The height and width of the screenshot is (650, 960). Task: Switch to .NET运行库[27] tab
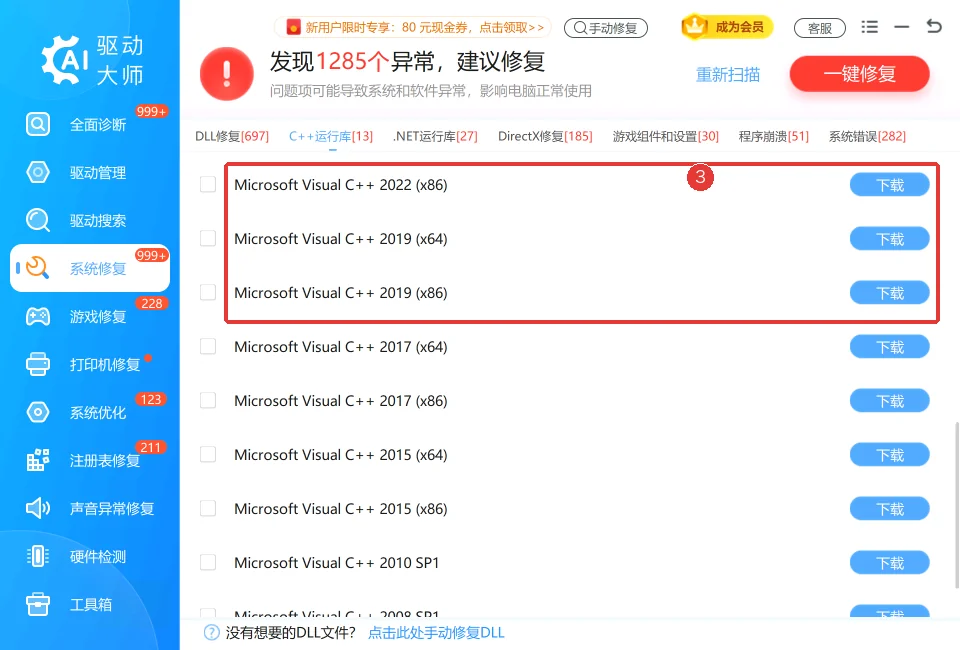435,136
